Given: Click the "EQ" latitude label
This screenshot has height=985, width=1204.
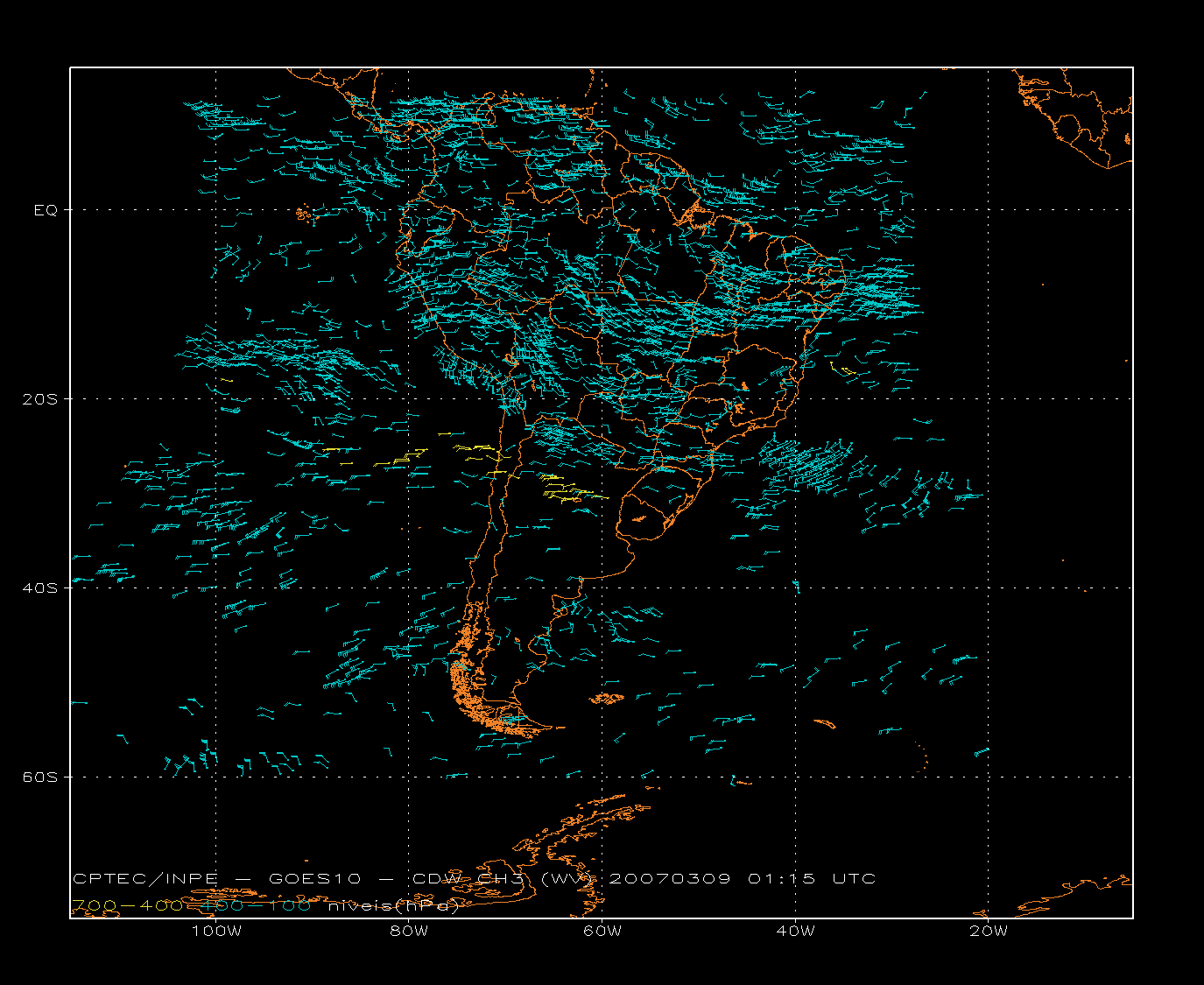Looking at the screenshot, I should [x=46, y=210].
